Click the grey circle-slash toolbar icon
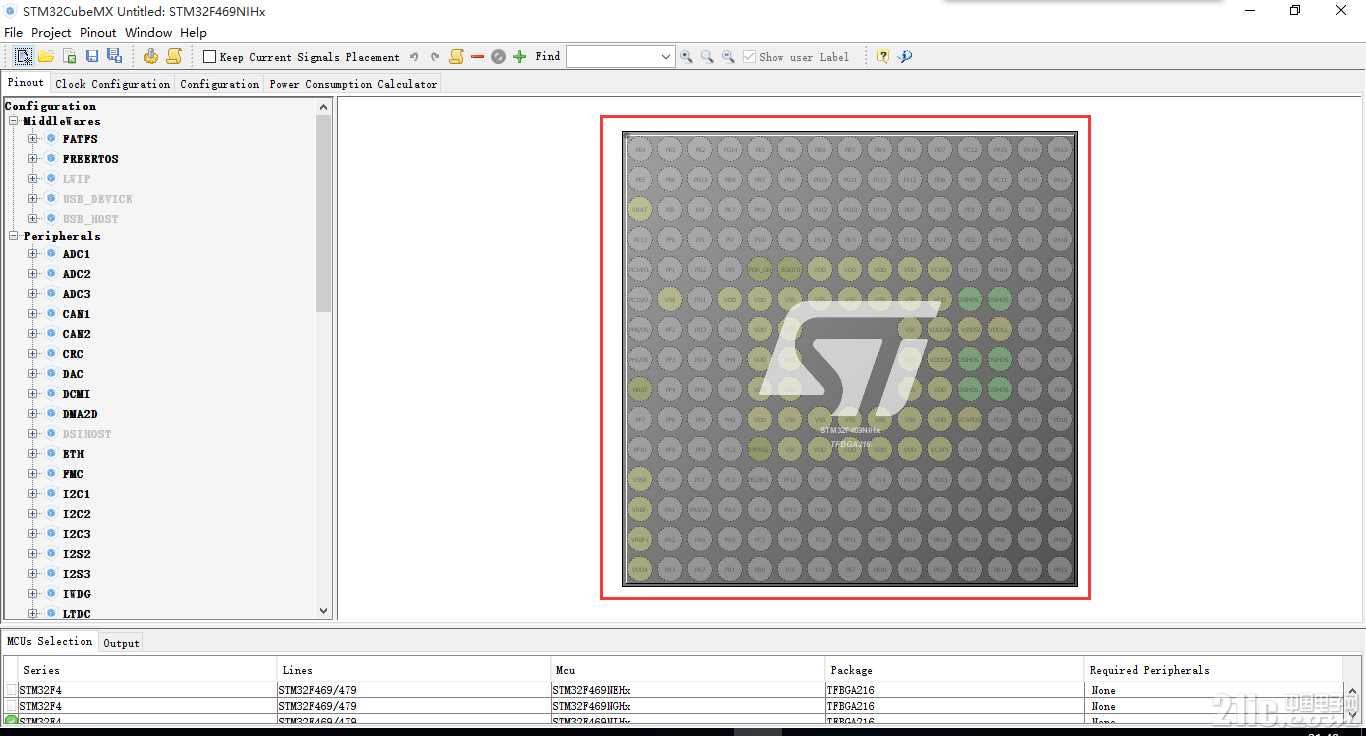Image resolution: width=1366 pixels, height=736 pixels. [498, 57]
